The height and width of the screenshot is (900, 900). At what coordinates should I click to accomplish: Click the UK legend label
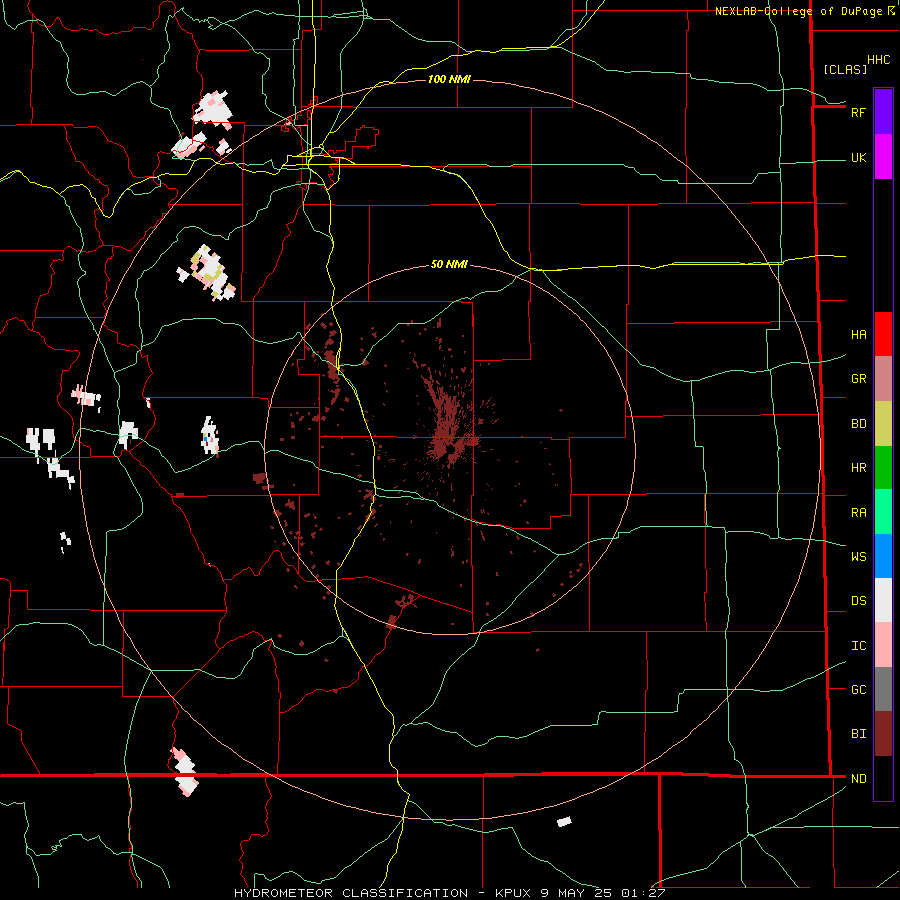point(858,157)
